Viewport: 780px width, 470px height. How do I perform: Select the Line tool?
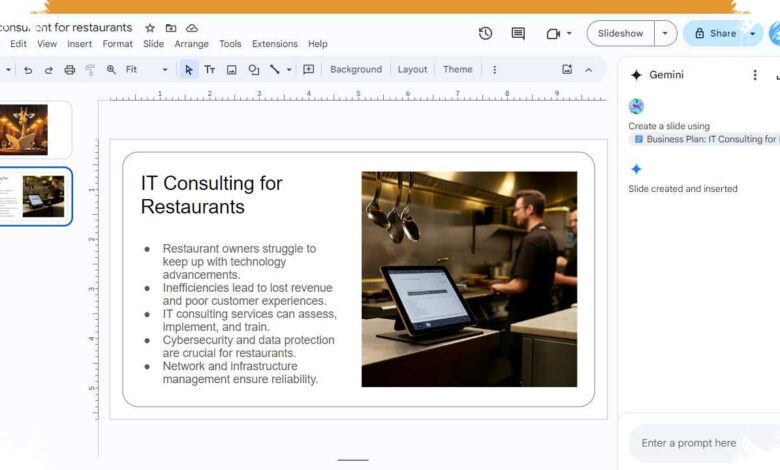275,70
